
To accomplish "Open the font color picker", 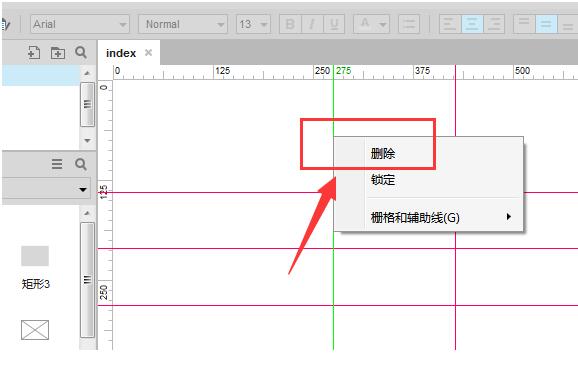I will [x=371, y=24].
